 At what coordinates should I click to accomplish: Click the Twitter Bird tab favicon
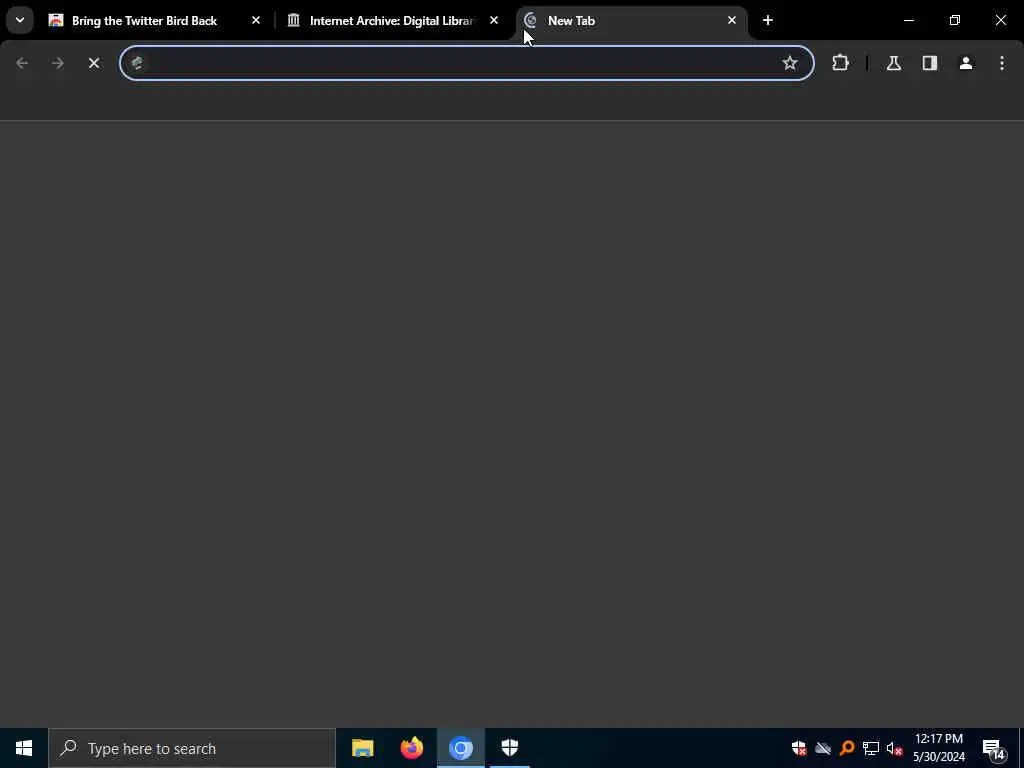pos(56,21)
